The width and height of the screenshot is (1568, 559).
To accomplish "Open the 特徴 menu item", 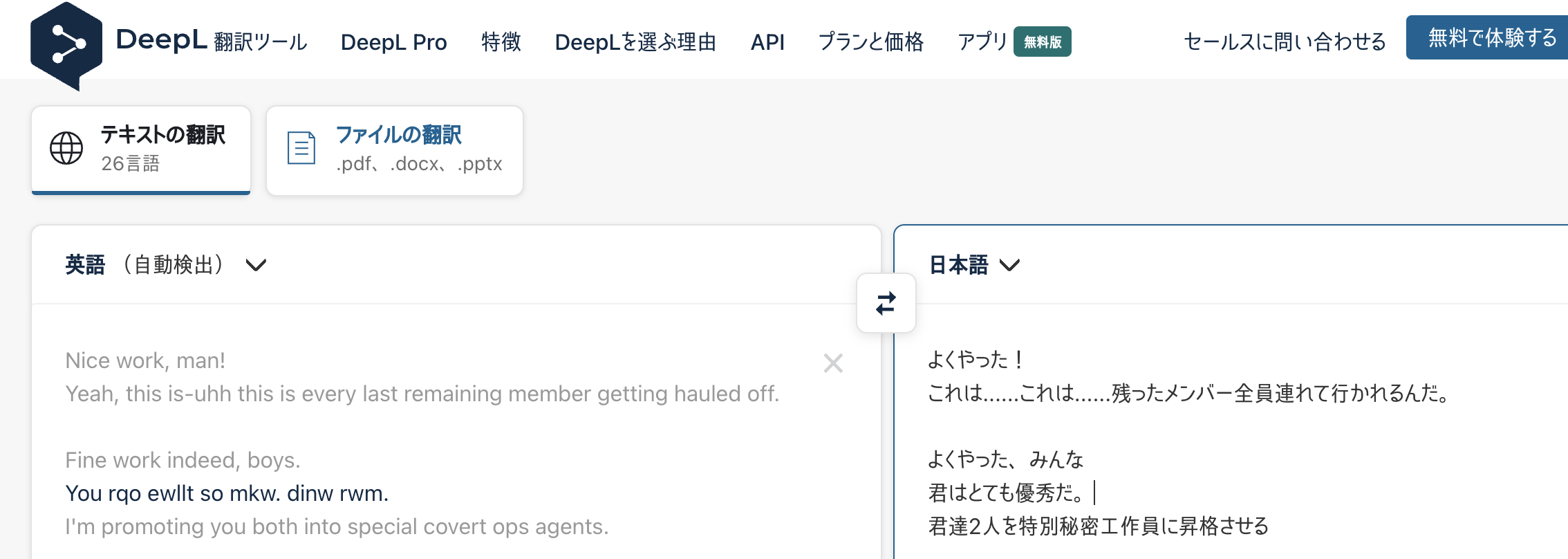I will [x=501, y=42].
